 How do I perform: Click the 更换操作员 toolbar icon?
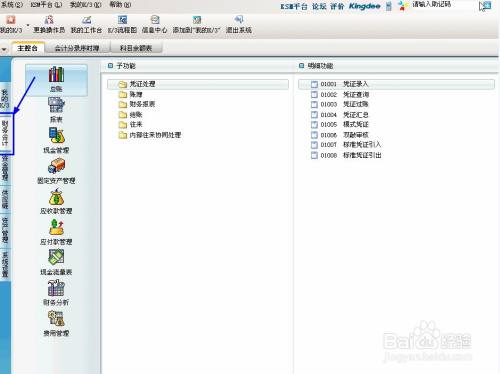click(x=49, y=24)
